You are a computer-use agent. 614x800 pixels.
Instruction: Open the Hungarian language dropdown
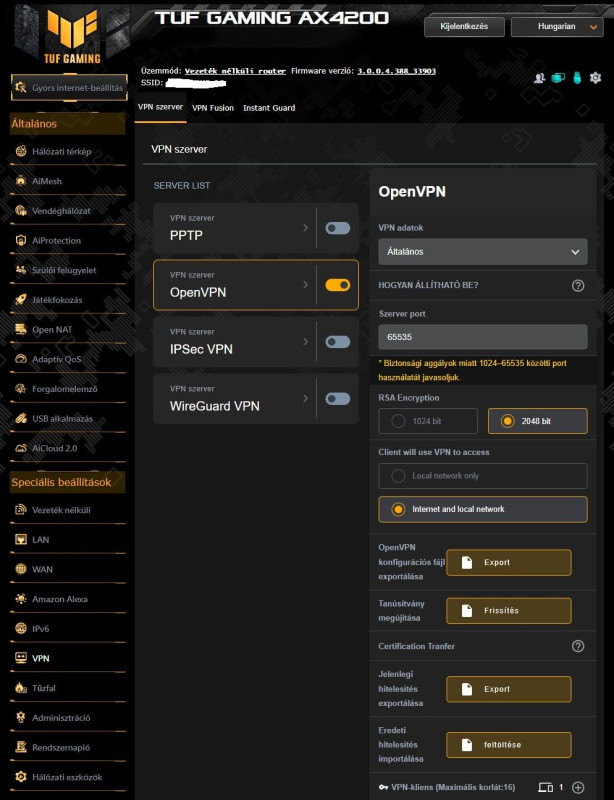(x=556, y=27)
